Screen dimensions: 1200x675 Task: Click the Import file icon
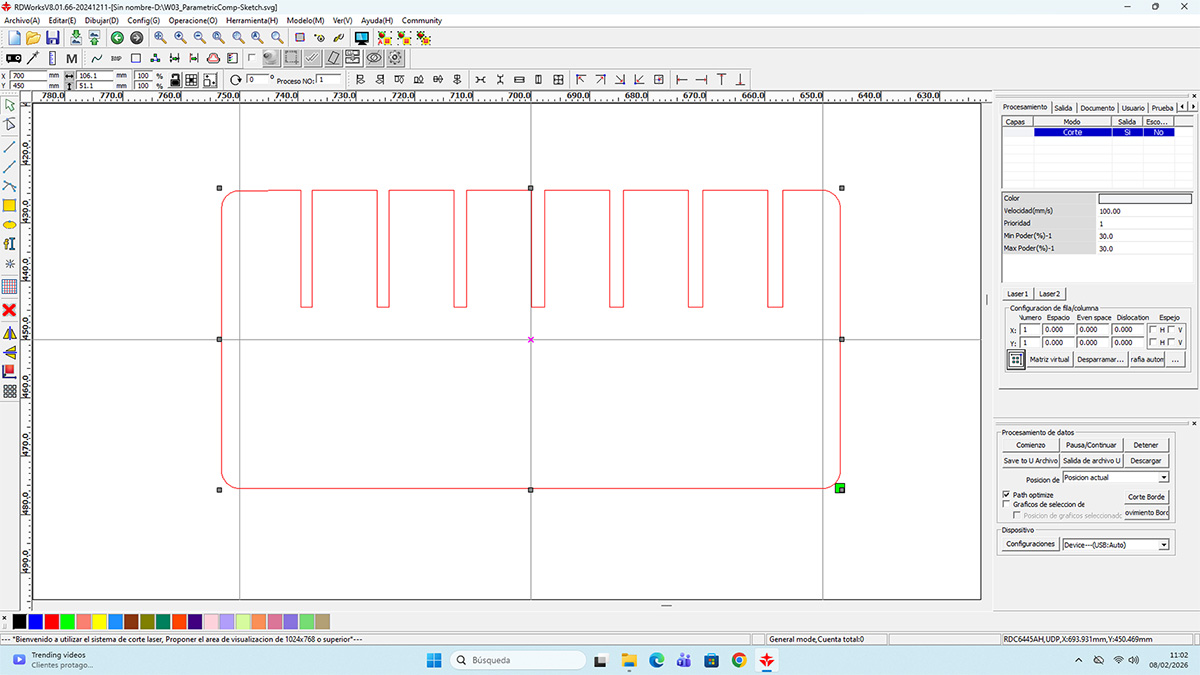point(76,37)
